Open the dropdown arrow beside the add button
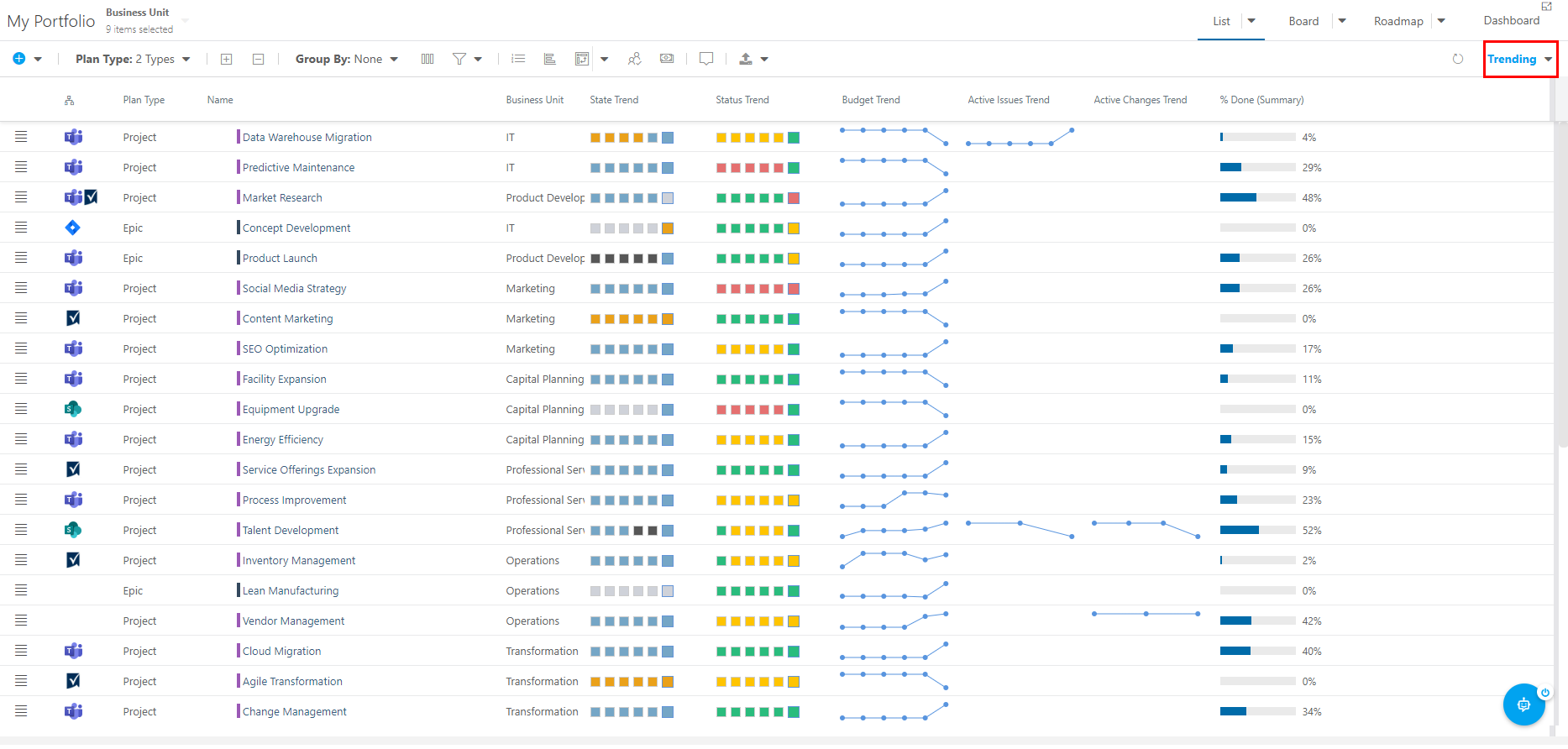 tap(38, 60)
